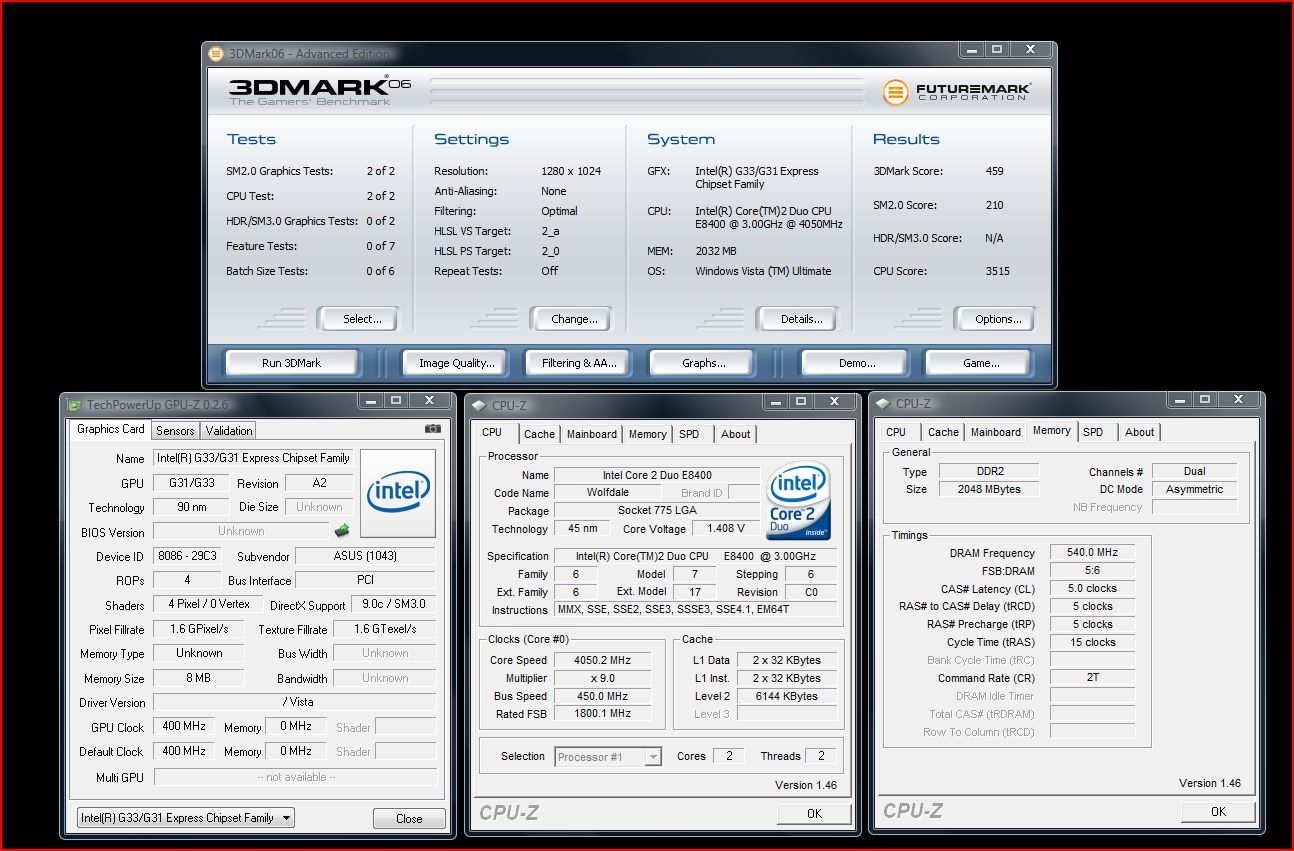Click the GPU-Z title bar app icon
The width and height of the screenshot is (1294, 851).
[75, 404]
